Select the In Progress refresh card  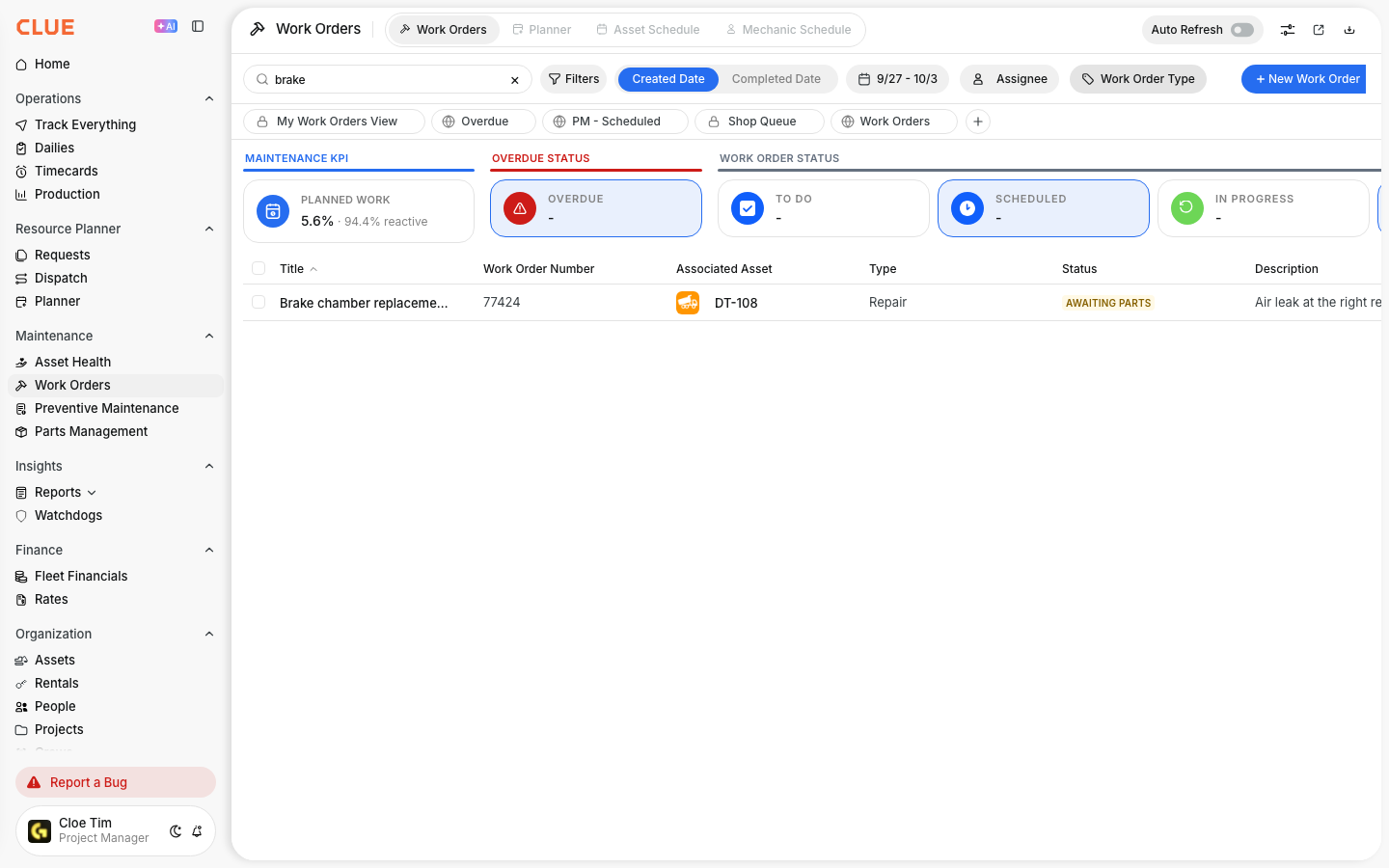[1264, 208]
